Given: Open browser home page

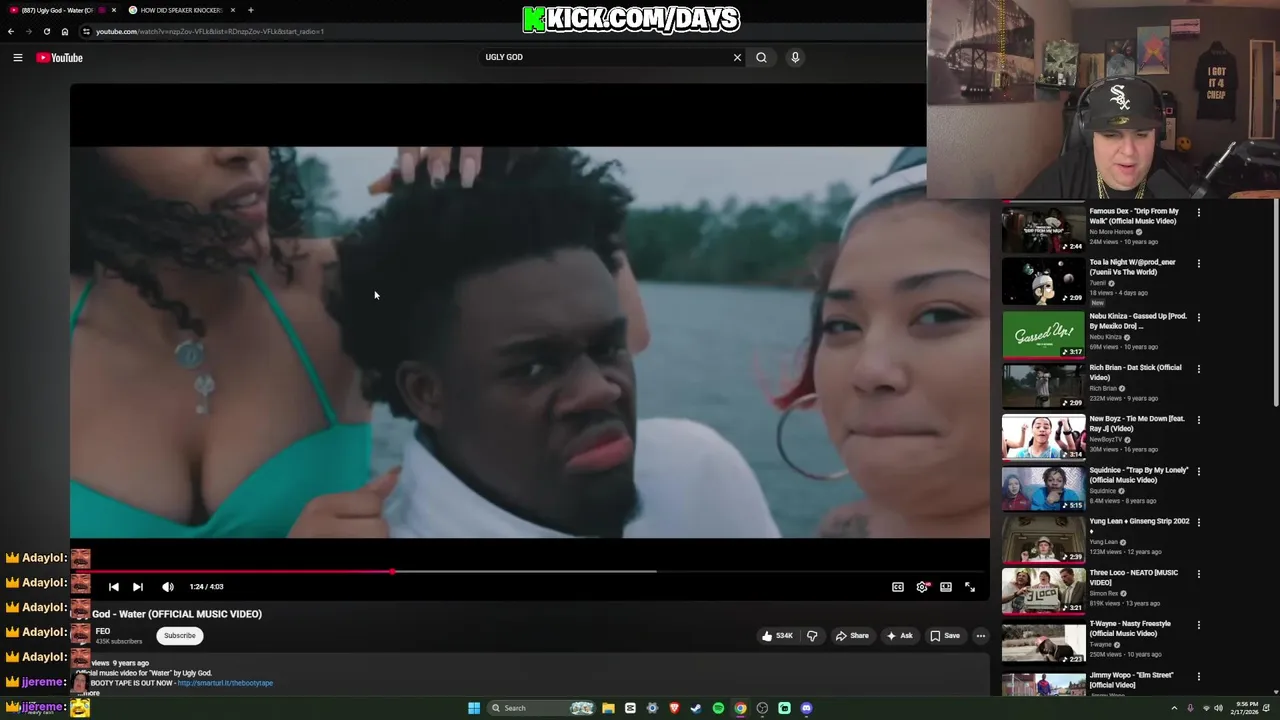Looking at the screenshot, I should tap(65, 31).
